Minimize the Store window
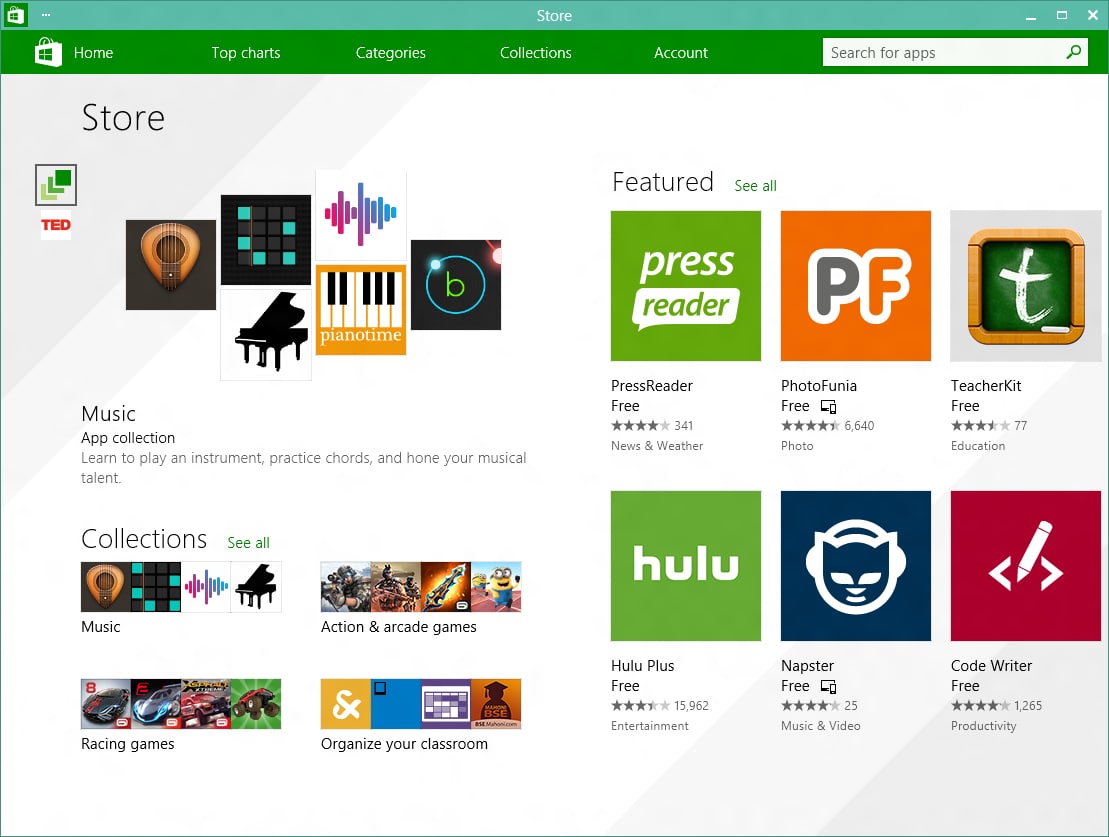 (x=1031, y=16)
